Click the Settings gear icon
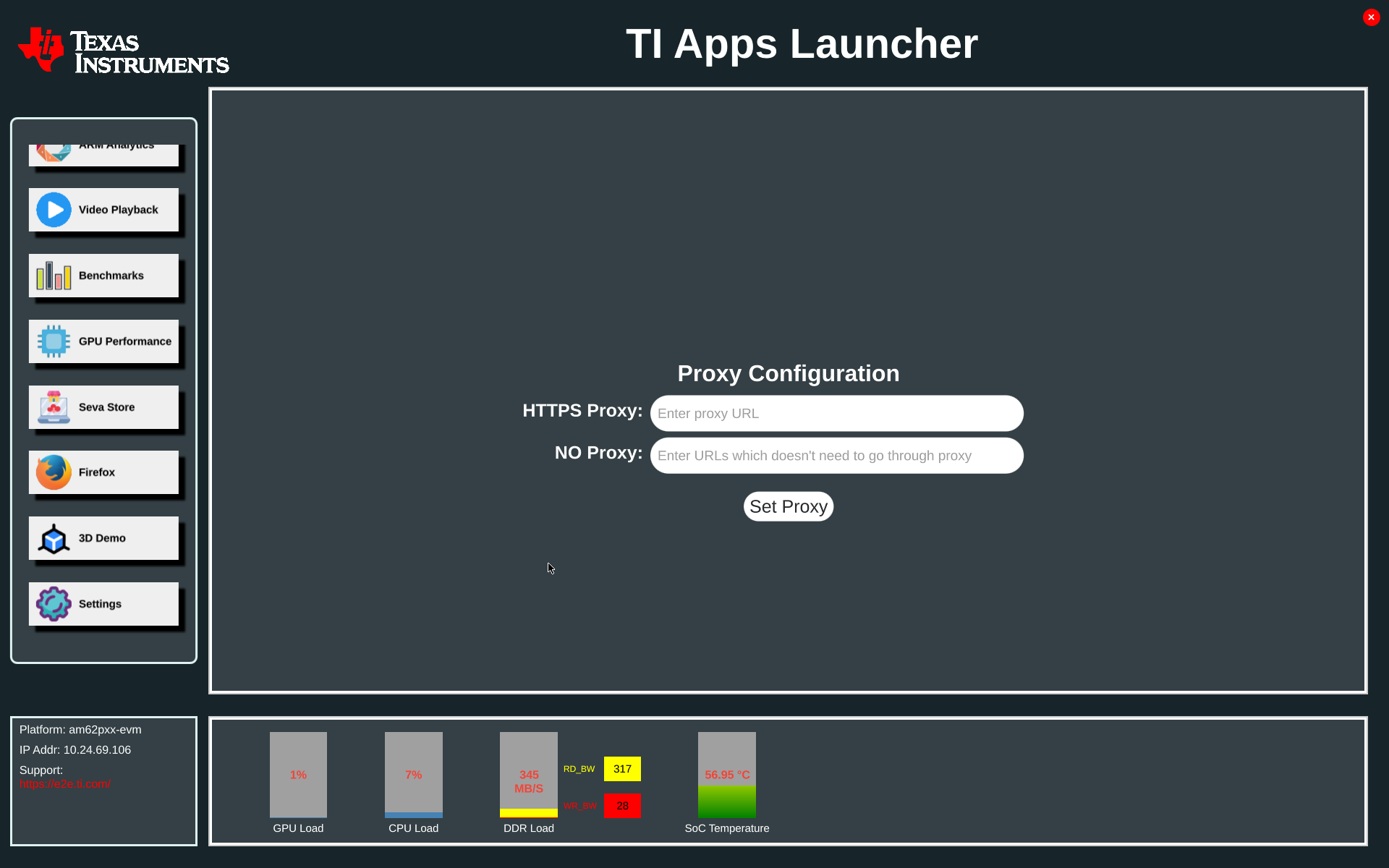This screenshot has height=868, width=1389. (x=54, y=604)
